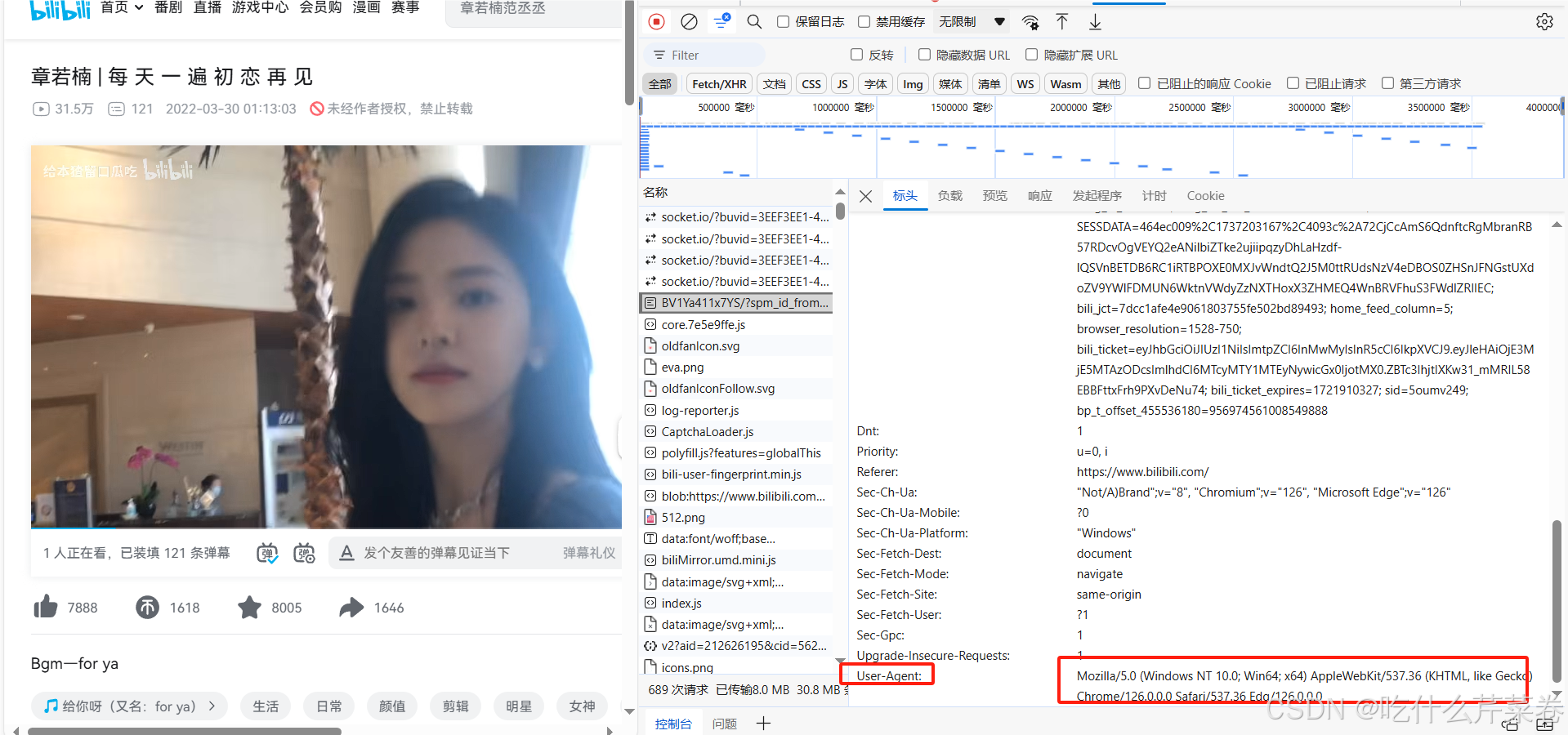Enable 第三方请求 checkbox
Screen dimensions: 1568x735
click(x=1387, y=83)
